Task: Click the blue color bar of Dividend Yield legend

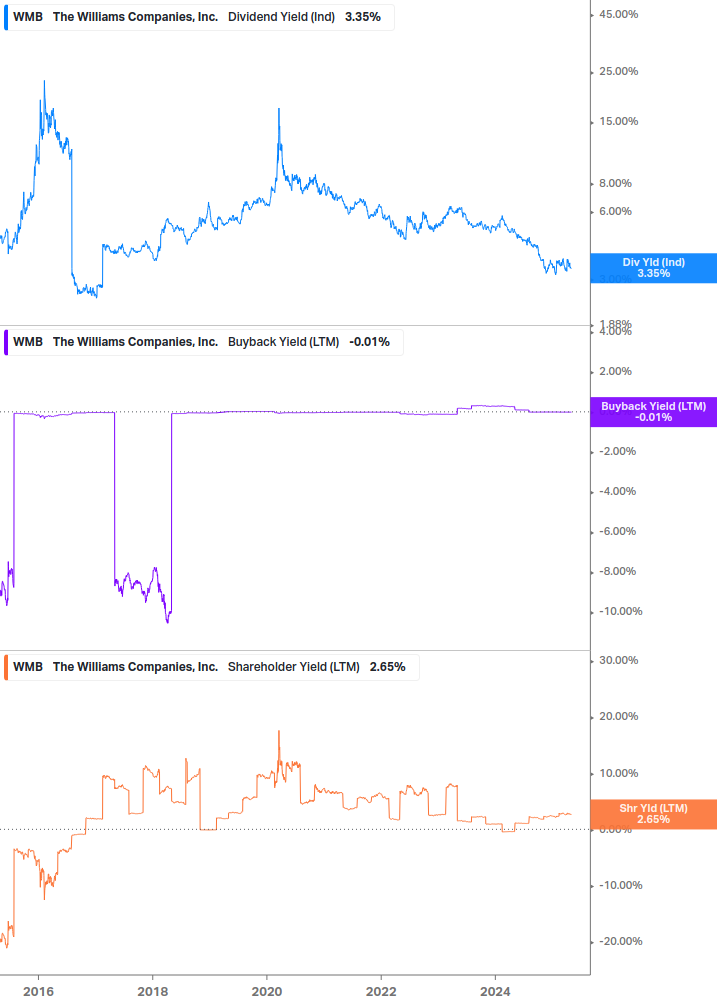Action: (x=6, y=17)
